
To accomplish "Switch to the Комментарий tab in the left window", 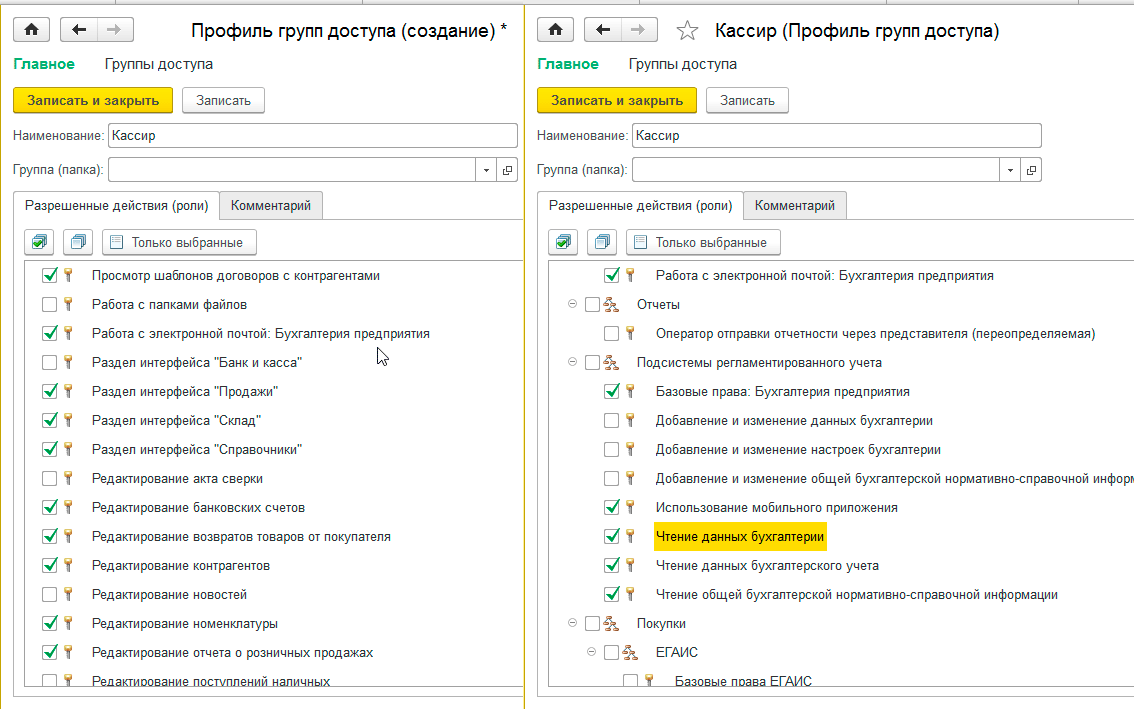I will [270, 206].
